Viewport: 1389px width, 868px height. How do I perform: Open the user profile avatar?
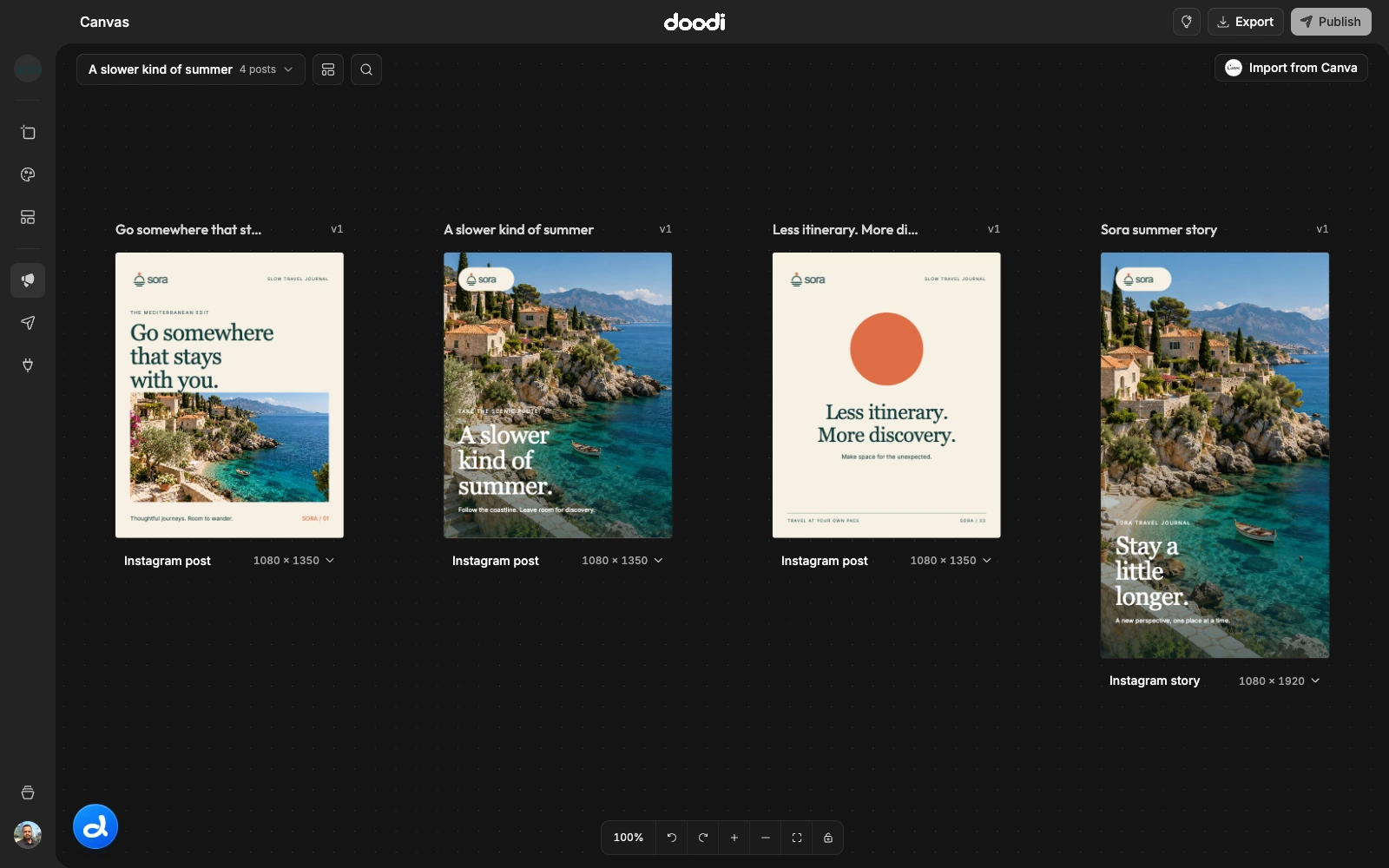(x=28, y=835)
